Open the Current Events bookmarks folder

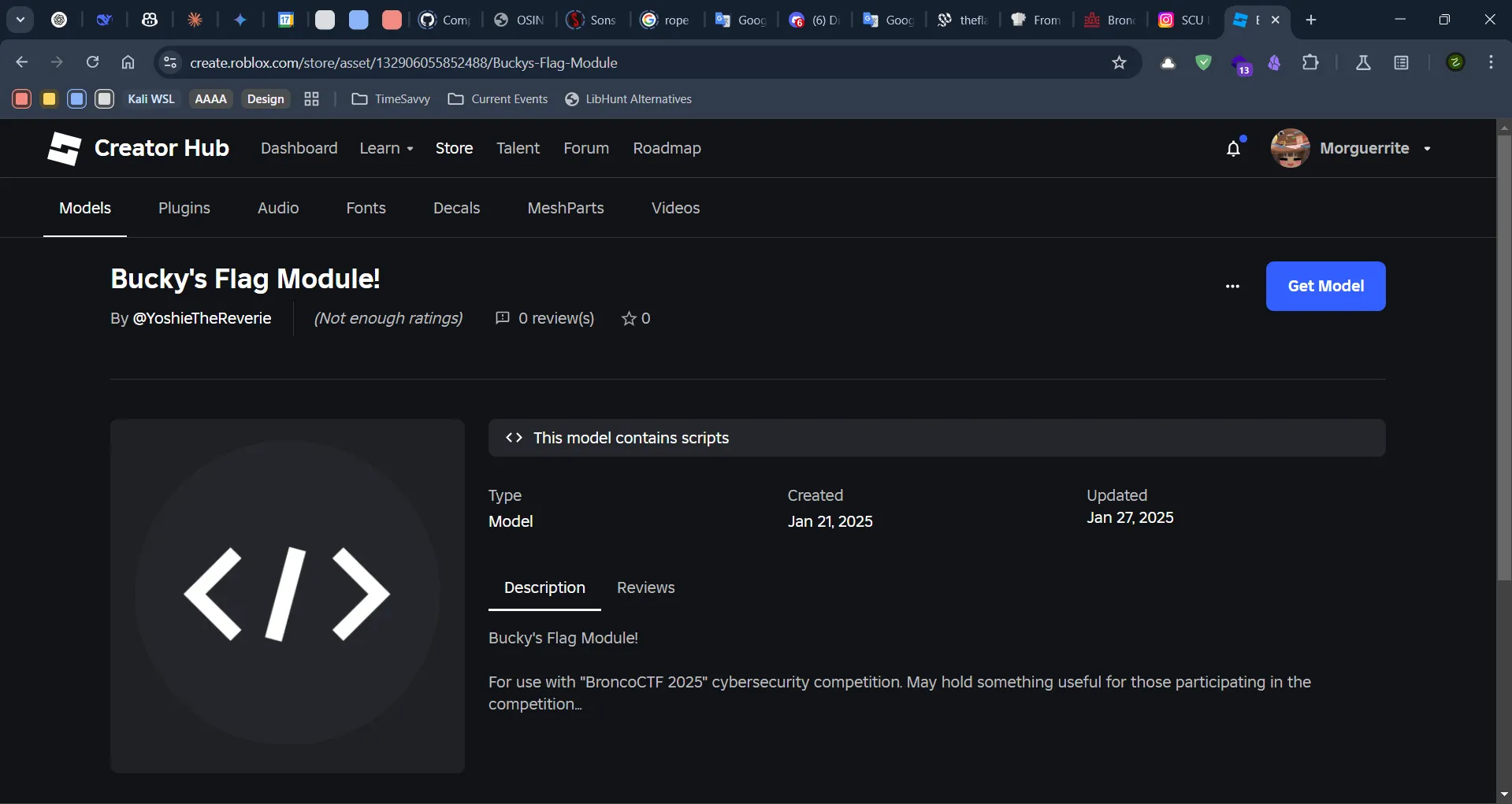pos(497,98)
